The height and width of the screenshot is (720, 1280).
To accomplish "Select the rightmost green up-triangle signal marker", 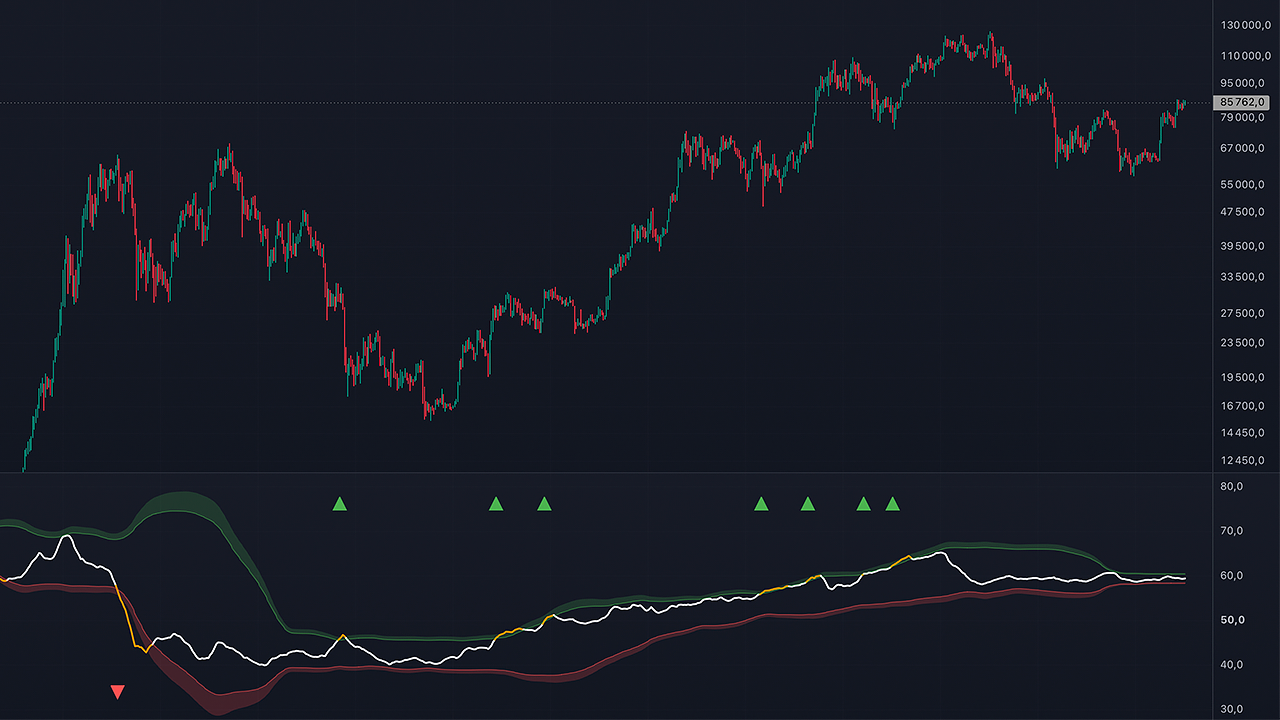I will (x=892, y=503).
